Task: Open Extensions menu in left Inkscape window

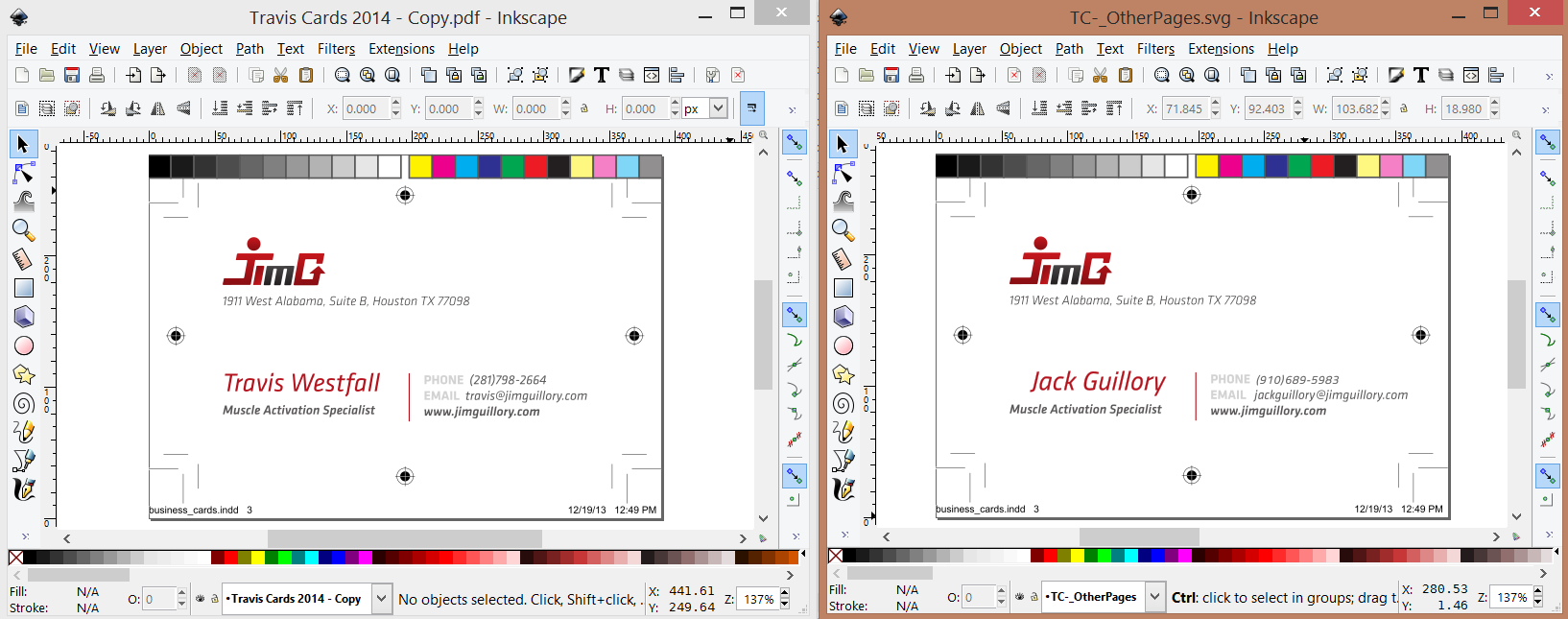Action: click(x=401, y=49)
